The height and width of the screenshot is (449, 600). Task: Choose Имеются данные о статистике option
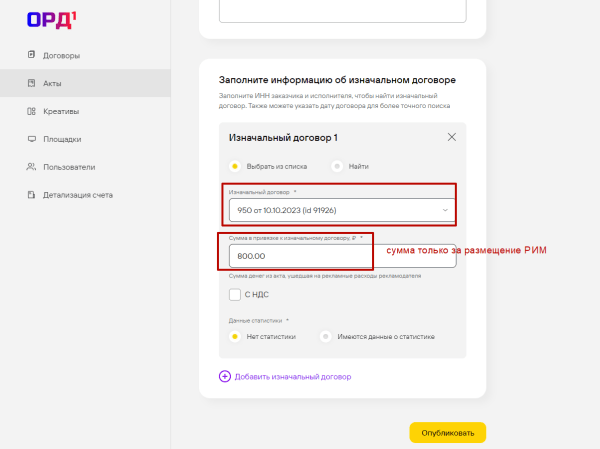coord(326,337)
